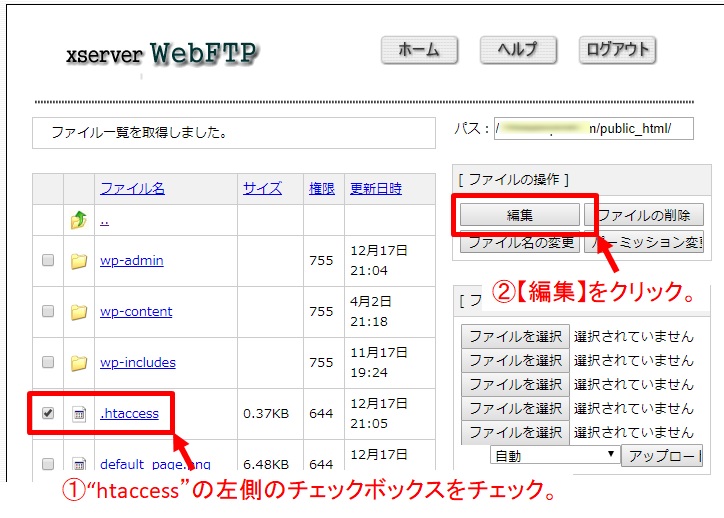Viewport: 724px width, 518px height.
Task: Open the ヘルプ page
Action: 517,50
